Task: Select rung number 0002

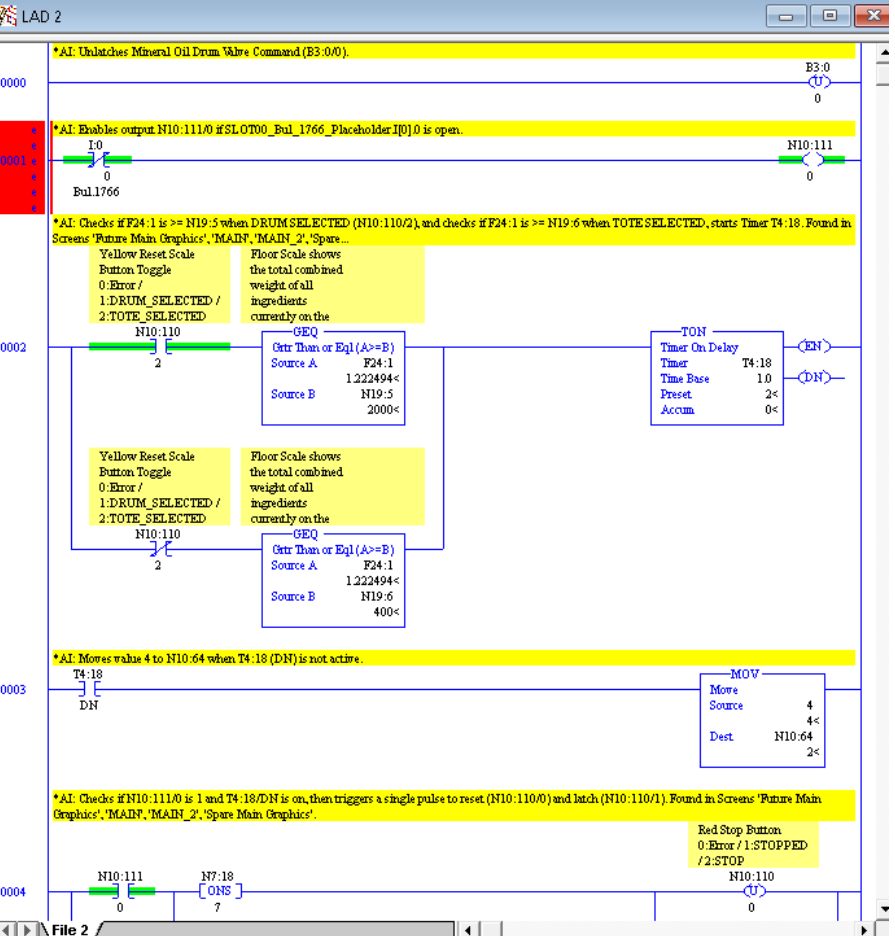Action: [x=14, y=347]
